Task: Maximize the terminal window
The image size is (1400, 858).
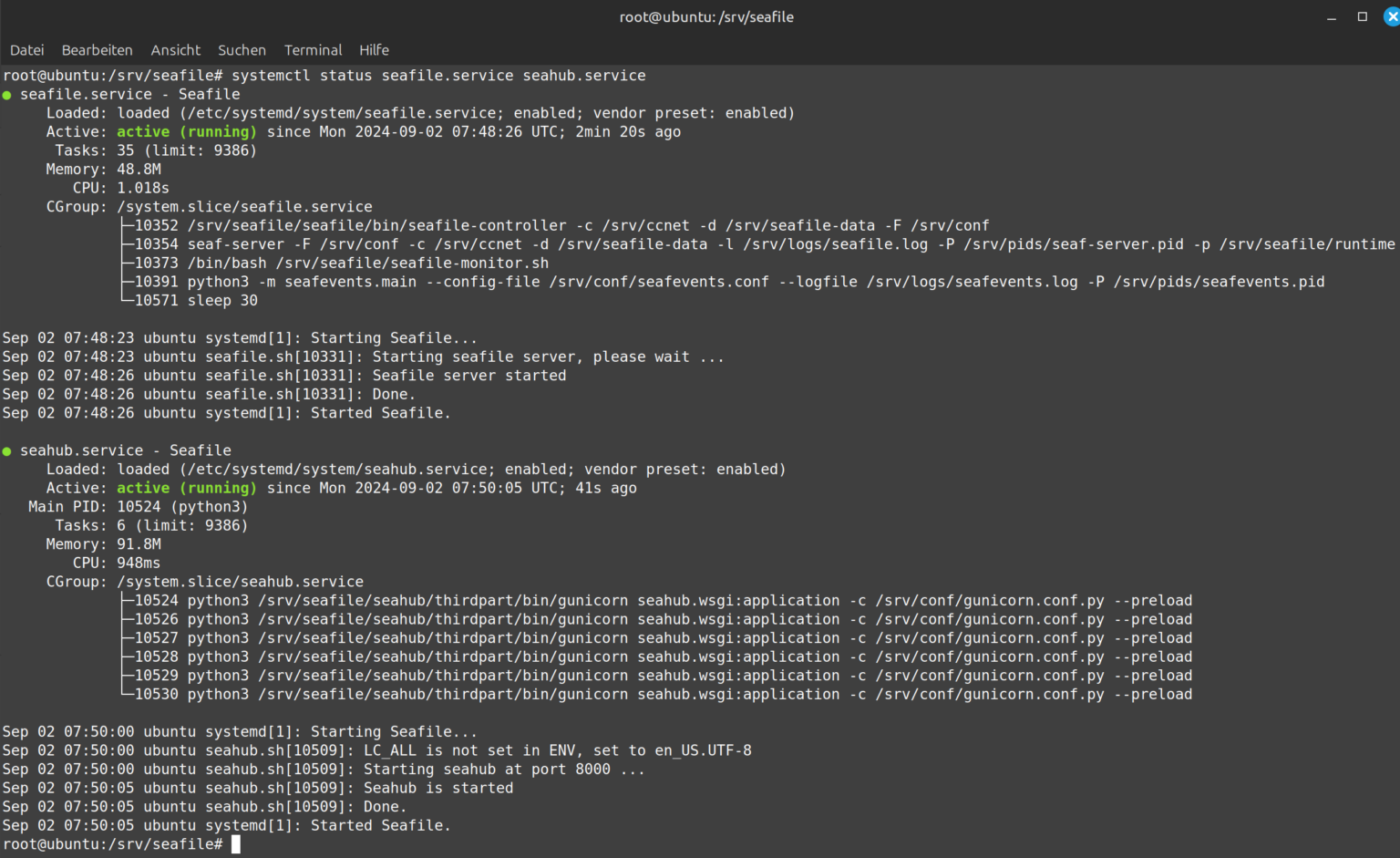Action: point(1363,17)
